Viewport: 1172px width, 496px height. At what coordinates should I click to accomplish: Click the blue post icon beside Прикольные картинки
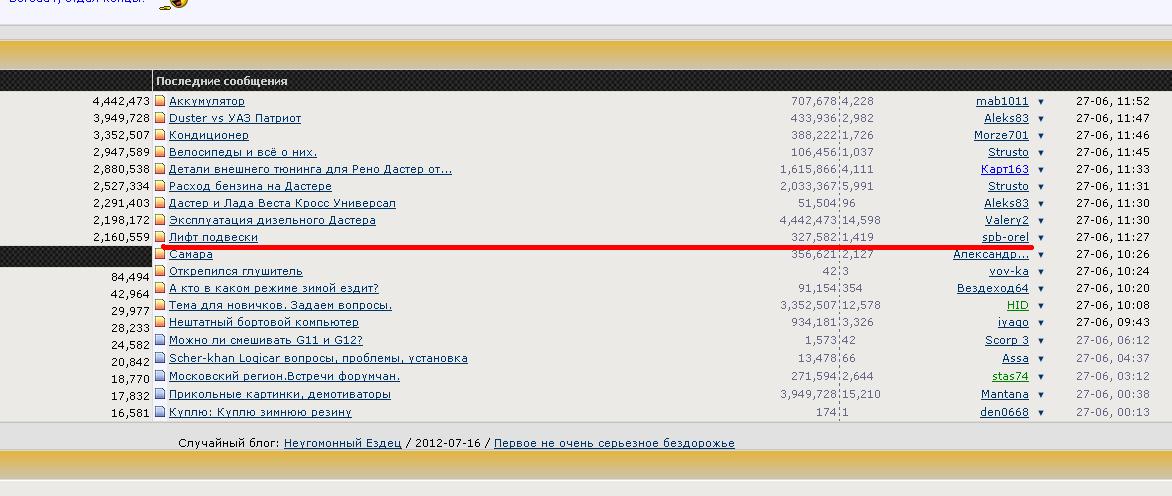[160, 394]
